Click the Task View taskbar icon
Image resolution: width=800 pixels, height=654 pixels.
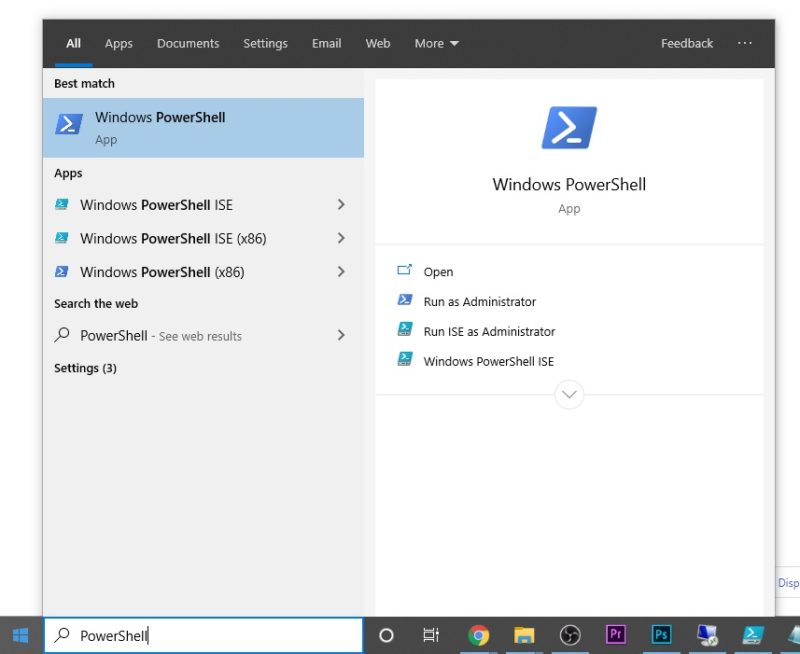pyautogui.click(x=431, y=635)
